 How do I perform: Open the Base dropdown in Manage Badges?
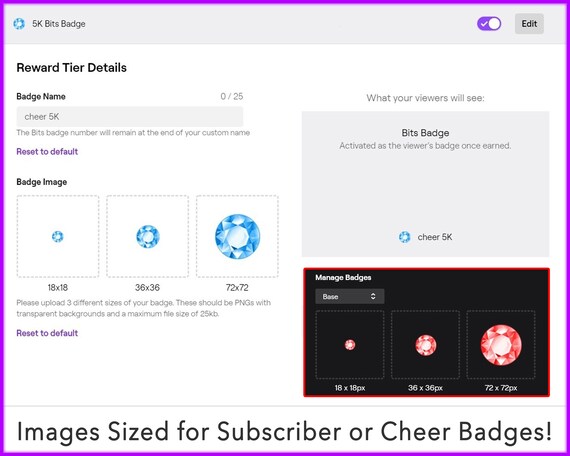[x=349, y=296]
